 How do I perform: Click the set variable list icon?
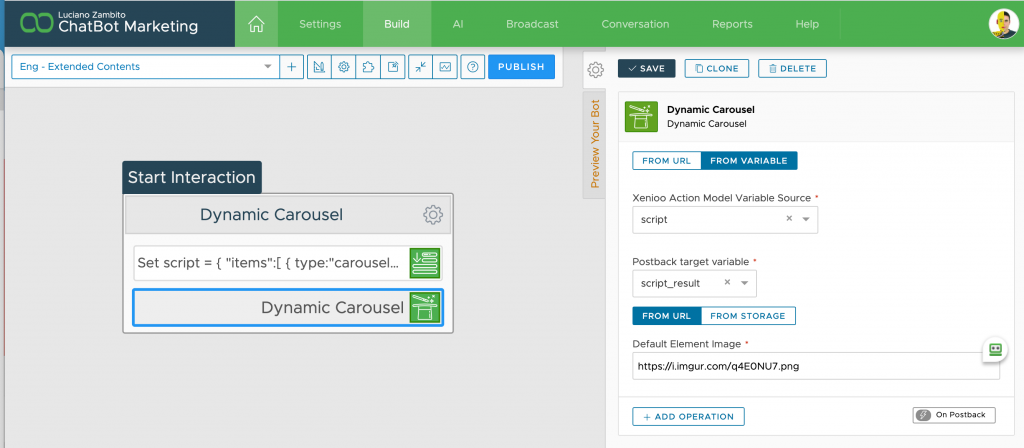click(x=425, y=263)
